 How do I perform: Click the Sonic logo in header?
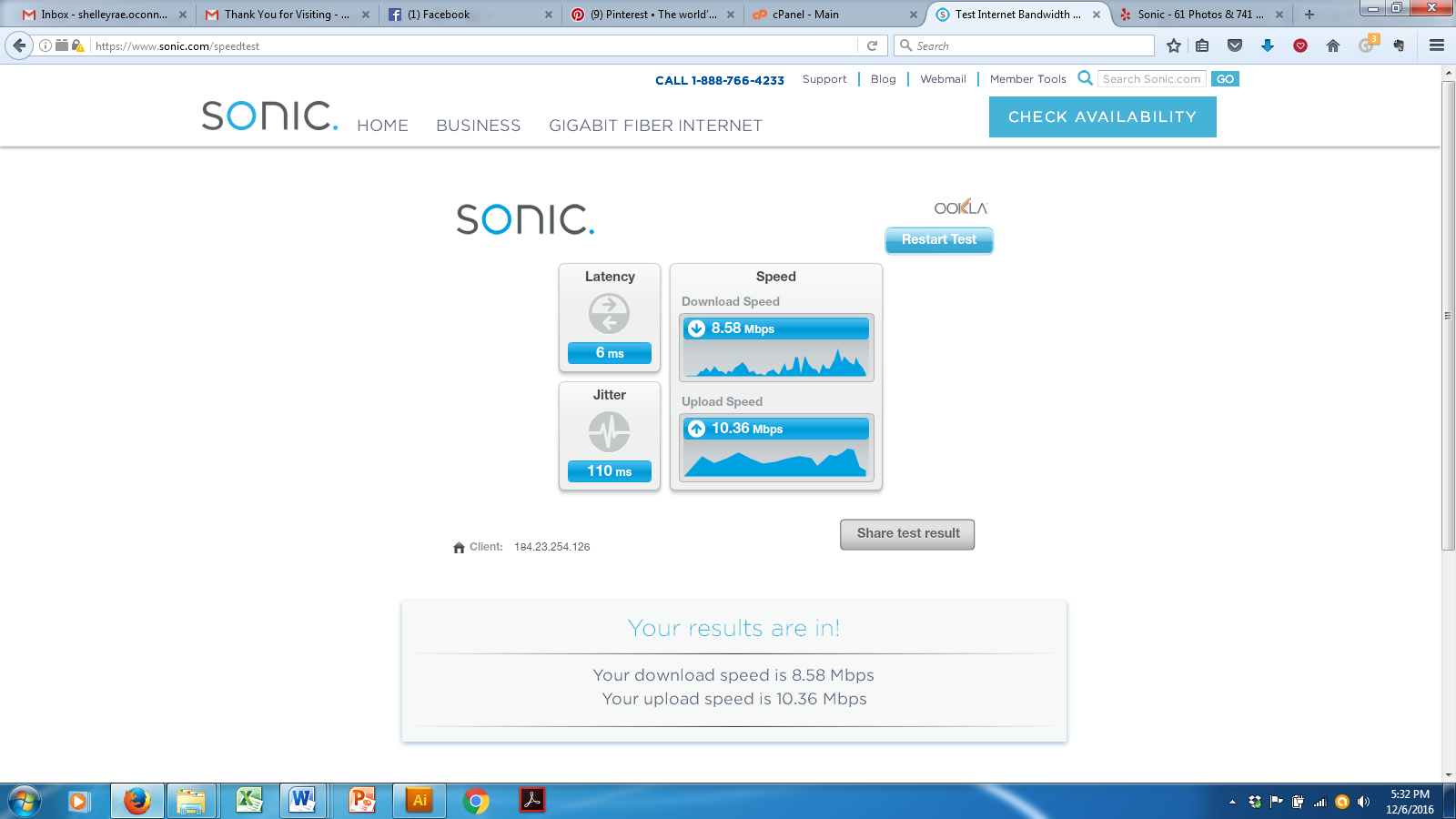point(269,116)
